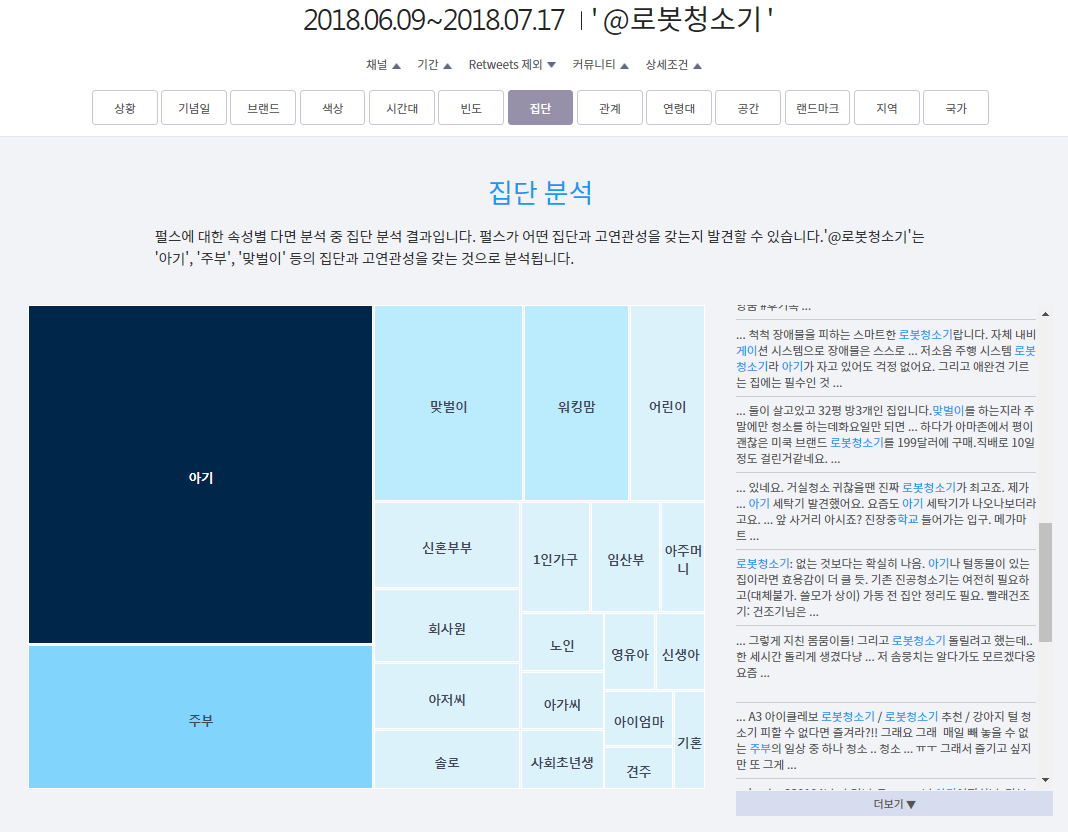The image size is (1068, 832).
Task: Go to the 시간대 tab
Action: point(402,108)
